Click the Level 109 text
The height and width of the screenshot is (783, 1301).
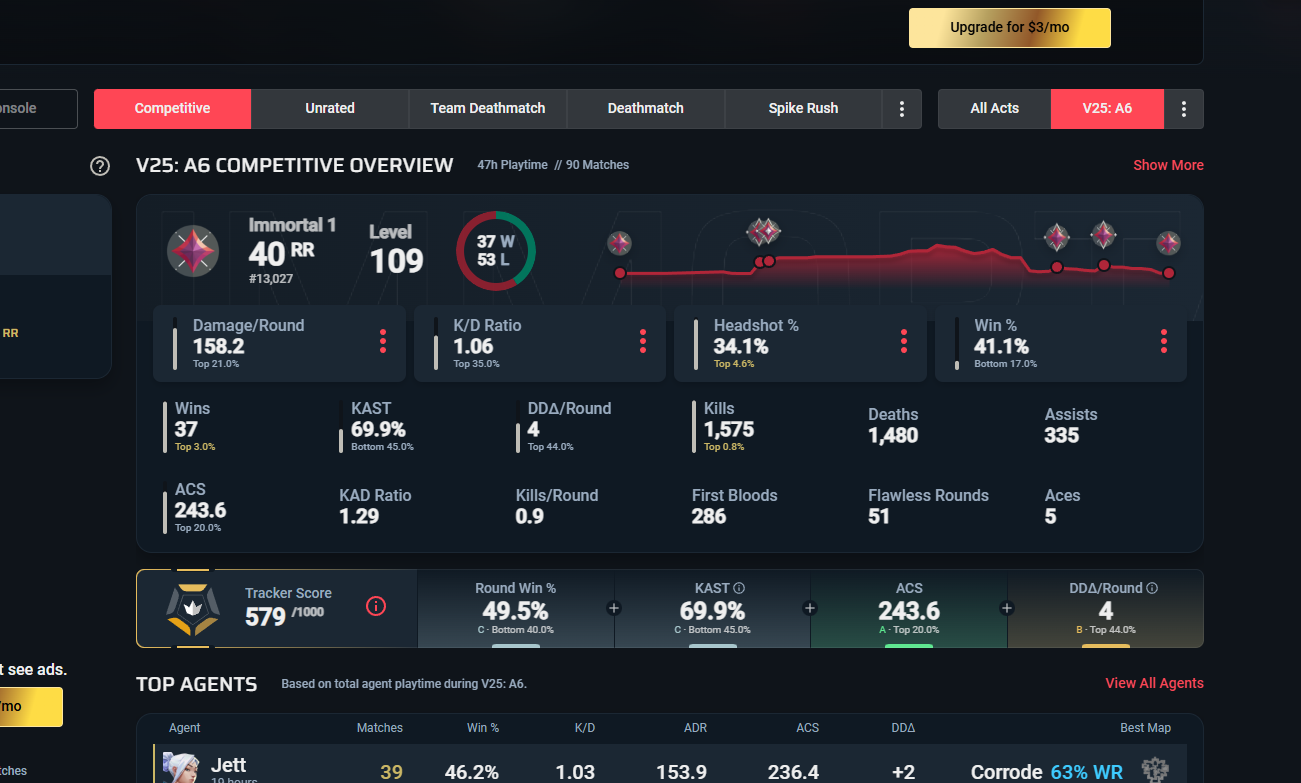(x=397, y=250)
